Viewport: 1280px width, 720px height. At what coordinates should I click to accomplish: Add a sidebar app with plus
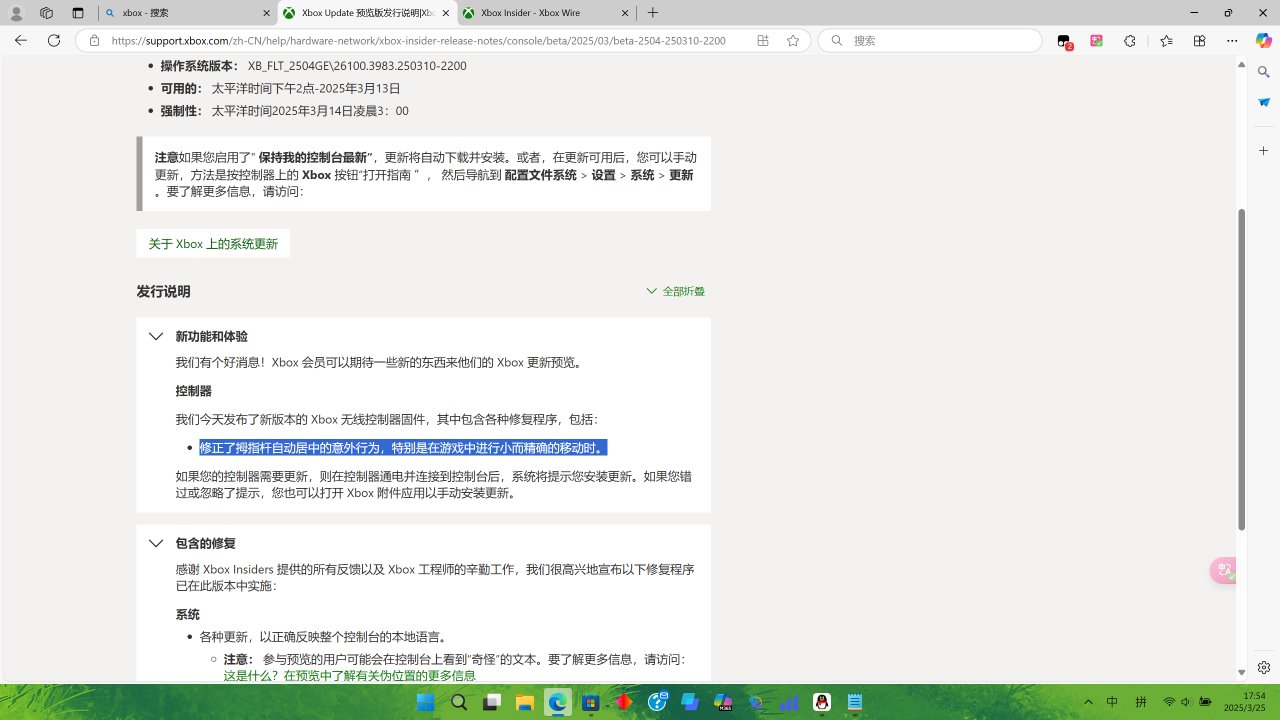tap(1264, 151)
